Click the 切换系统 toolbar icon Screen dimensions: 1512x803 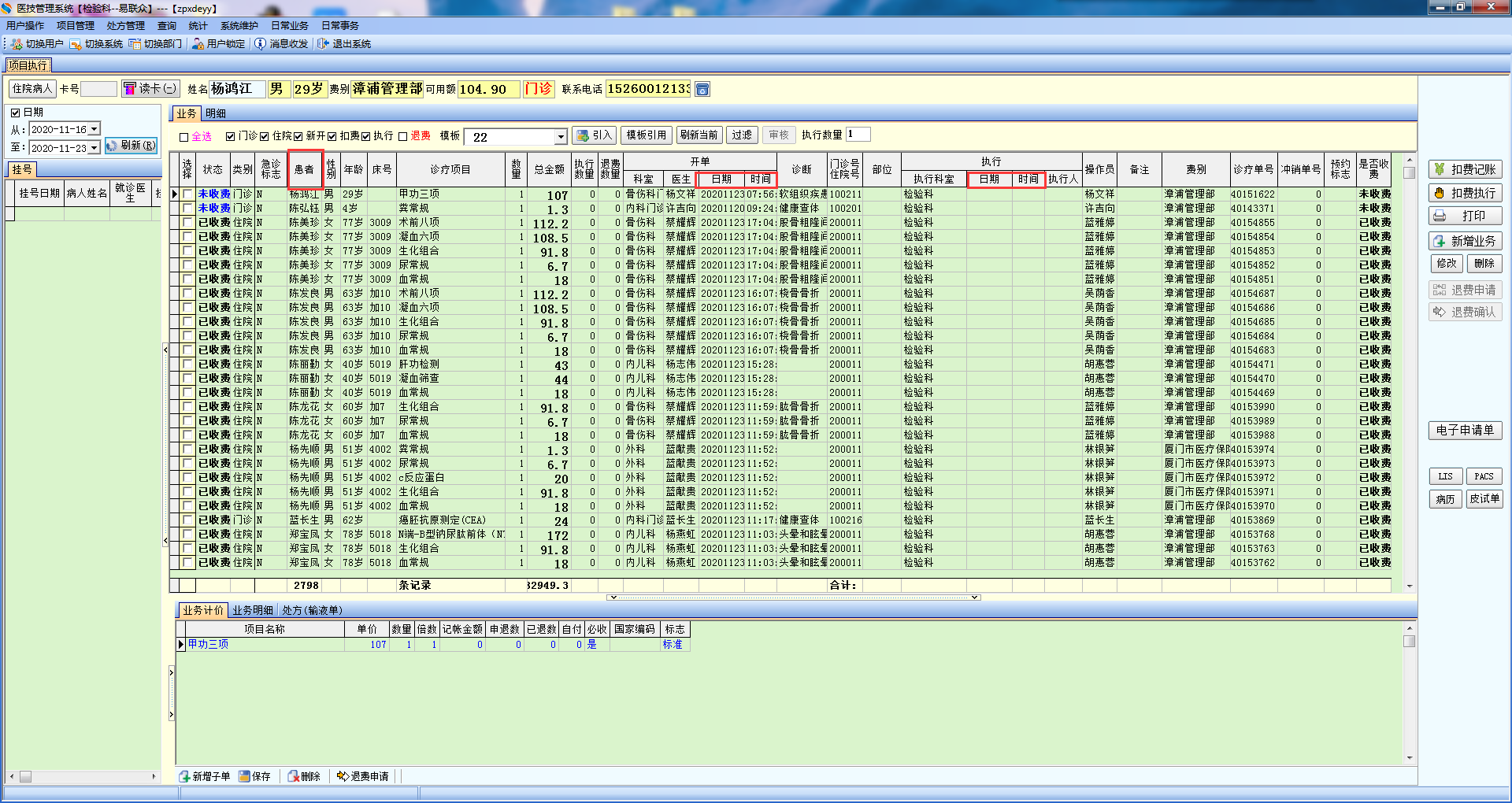tap(76, 44)
